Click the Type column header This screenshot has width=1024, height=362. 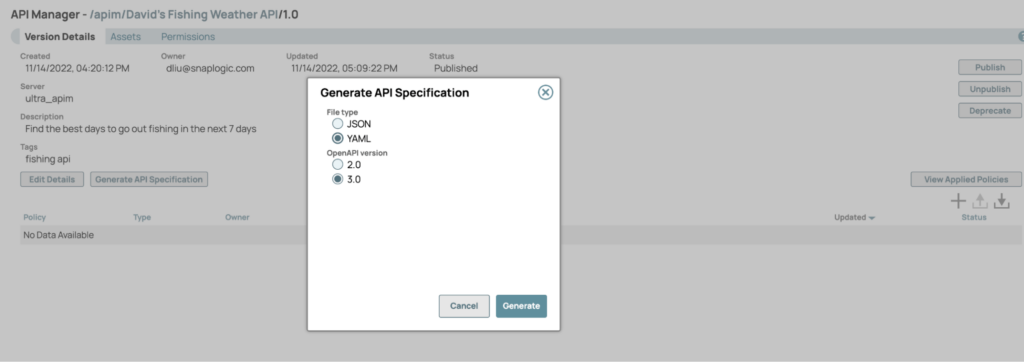pyautogui.click(x=142, y=217)
